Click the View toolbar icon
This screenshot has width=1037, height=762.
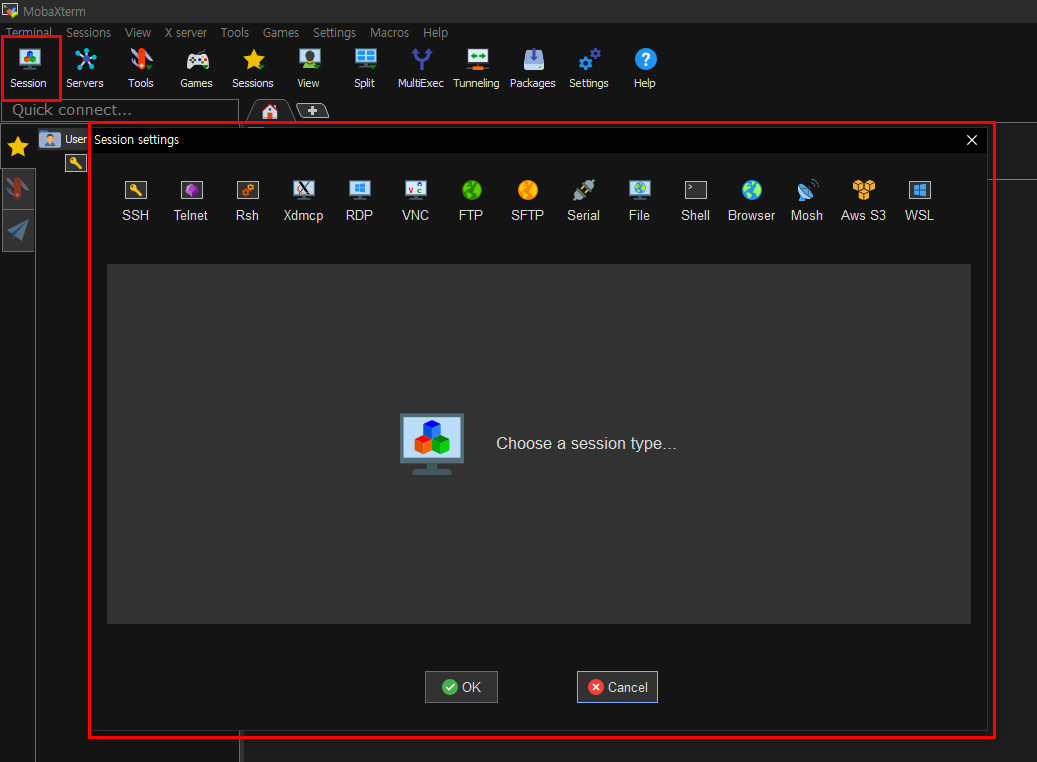pyautogui.click(x=308, y=68)
